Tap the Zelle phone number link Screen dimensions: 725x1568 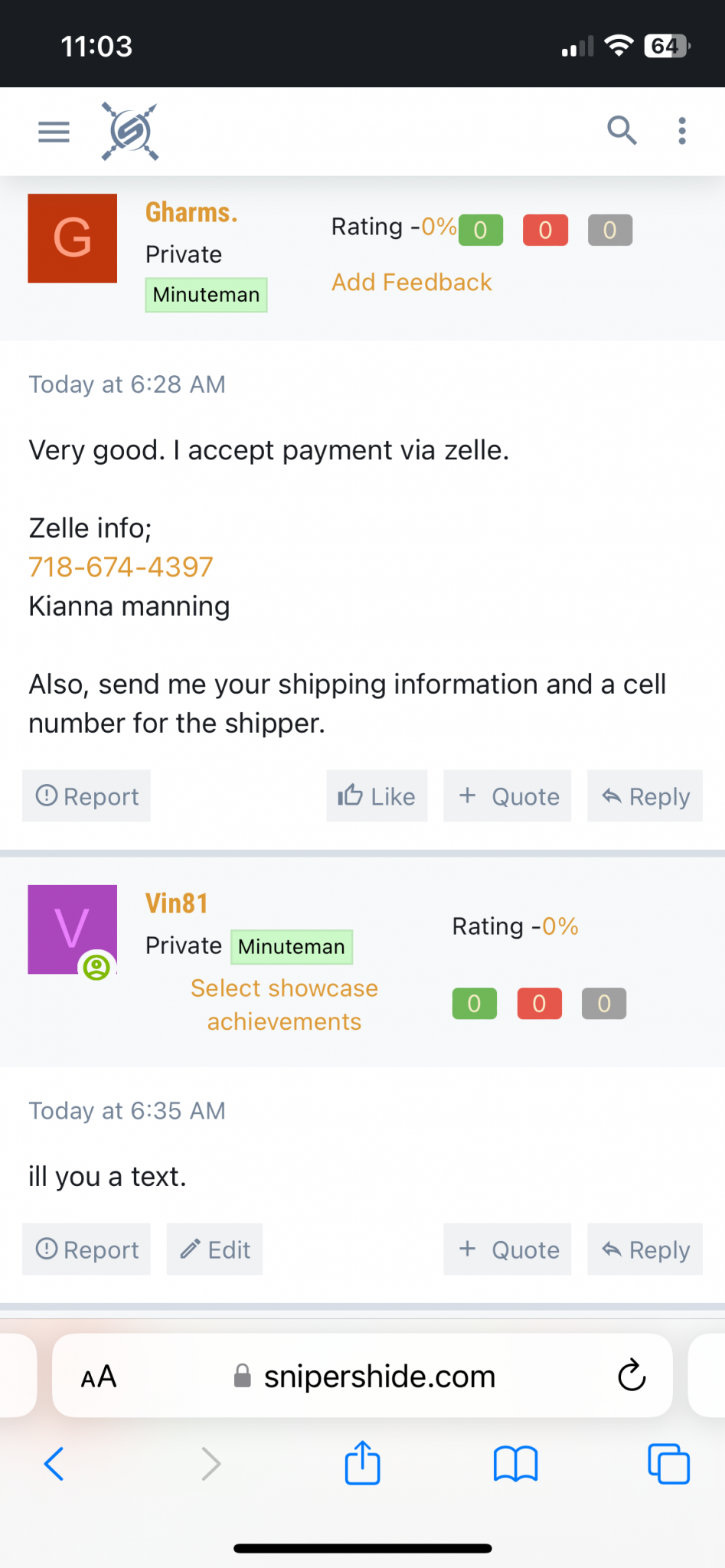[x=121, y=567]
